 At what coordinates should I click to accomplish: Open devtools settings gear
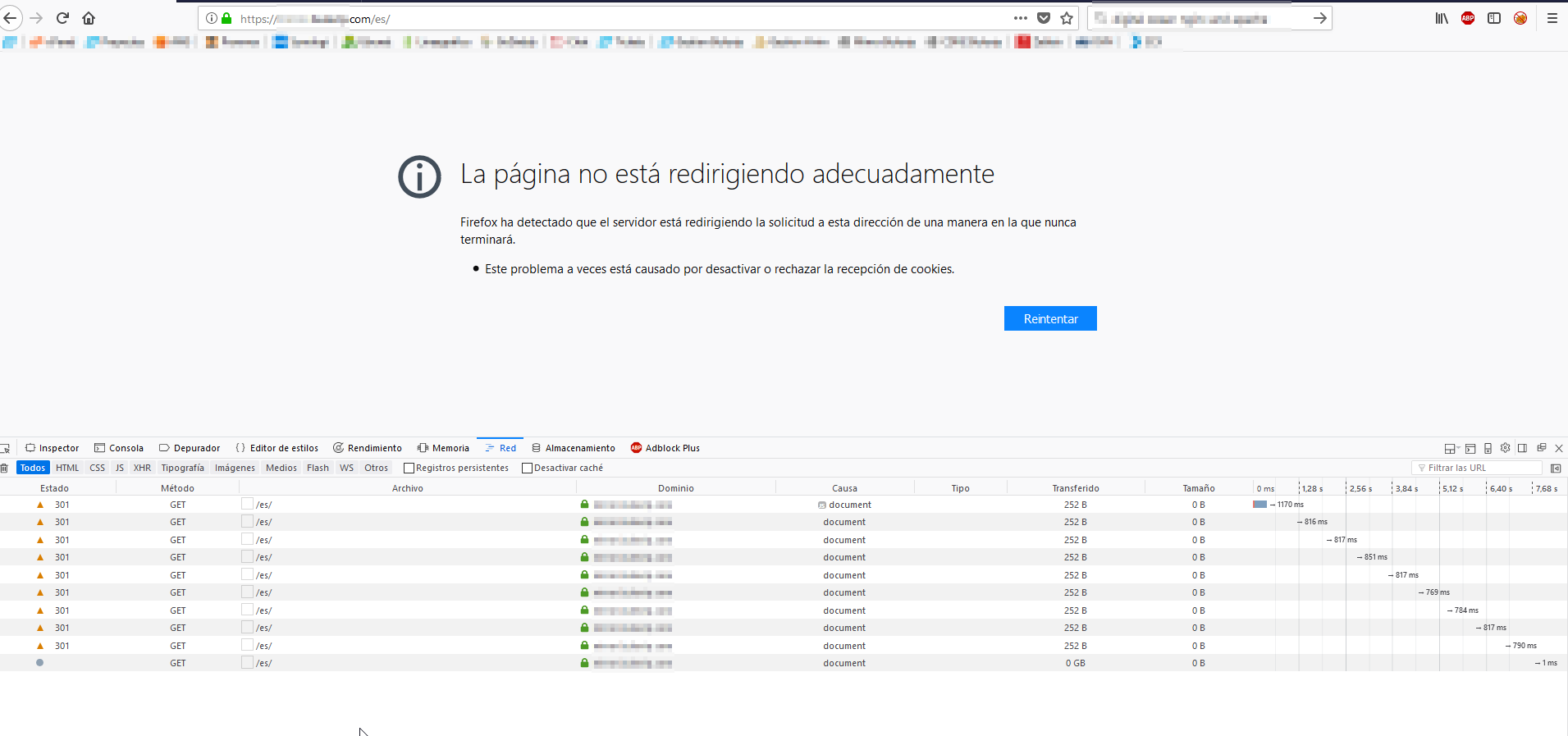1505,448
